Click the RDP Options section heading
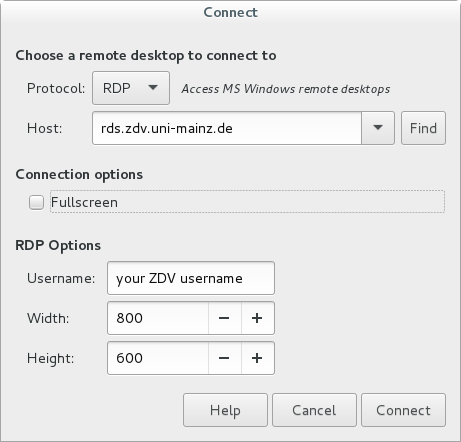 click(x=58, y=246)
